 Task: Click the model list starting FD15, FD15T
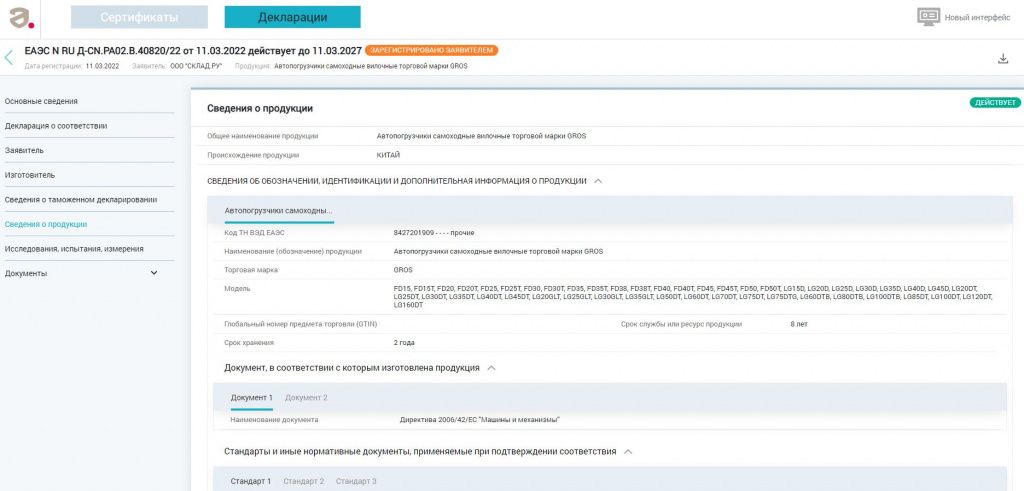click(x=693, y=296)
